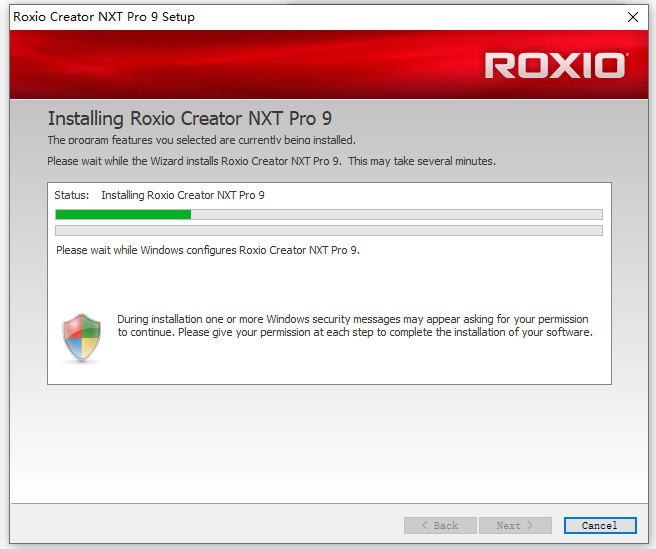Click the 'Installing Roxio Creator NXT Pro 9' heading

pos(190,118)
